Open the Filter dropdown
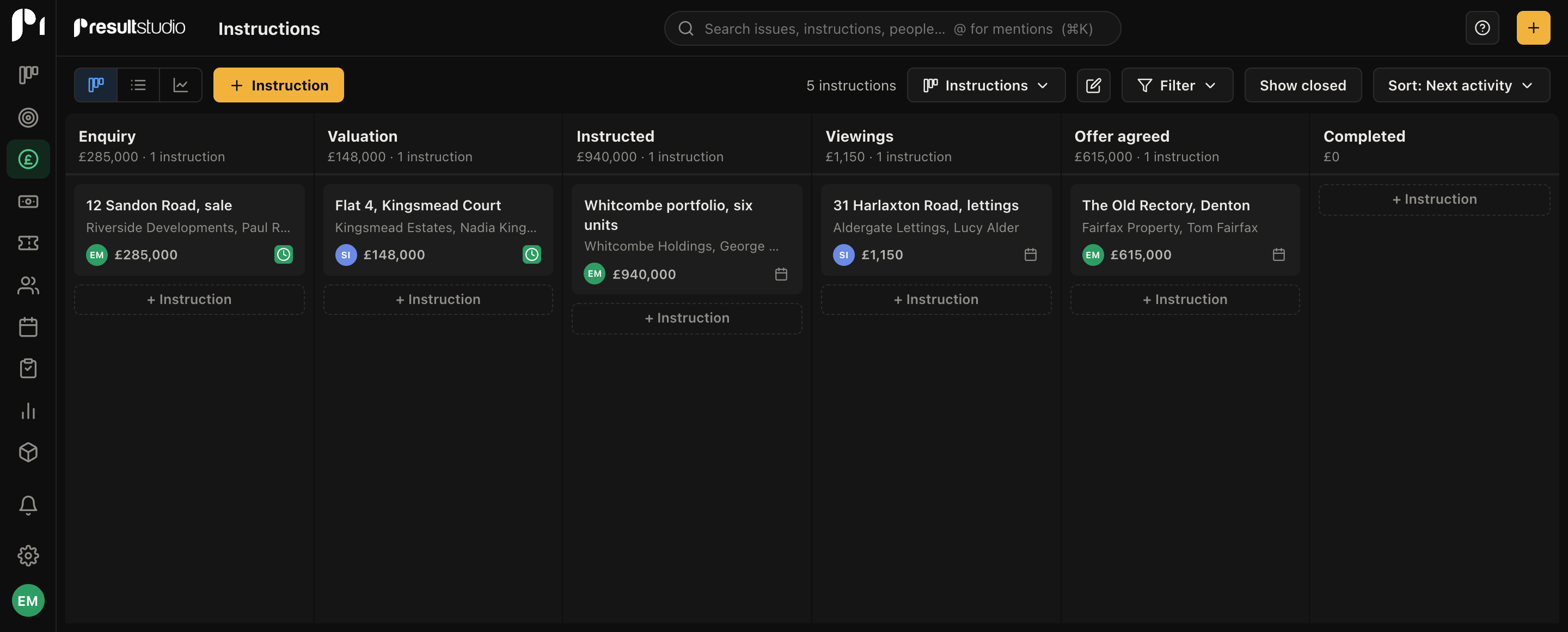This screenshot has width=1568, height=632. [x=1177, y=85]
